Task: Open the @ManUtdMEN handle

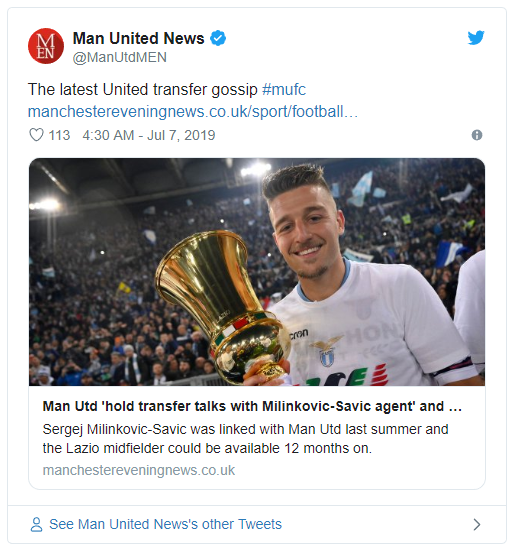Action: [120, 57]
